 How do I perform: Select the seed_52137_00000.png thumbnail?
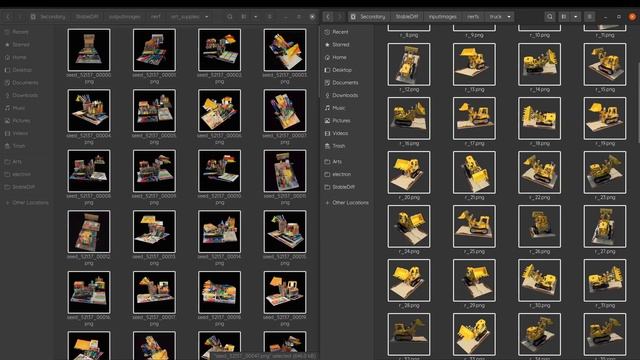point(89,50)
